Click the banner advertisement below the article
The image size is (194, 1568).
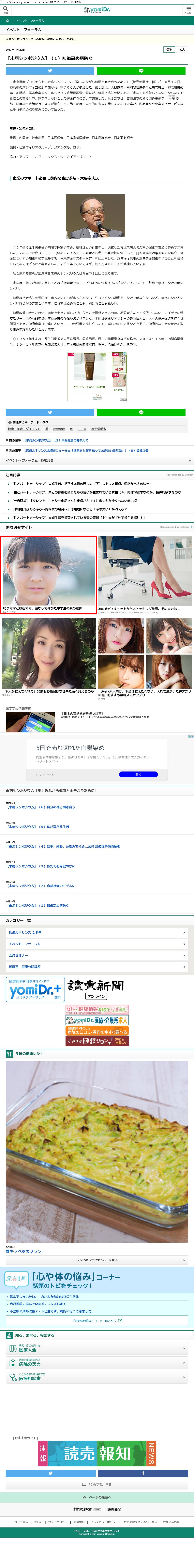[97, 377]
